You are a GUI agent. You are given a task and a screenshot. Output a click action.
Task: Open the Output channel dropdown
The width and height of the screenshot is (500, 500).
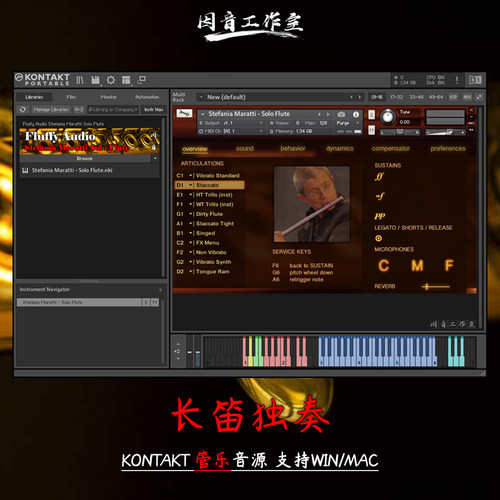coord(261,123)
